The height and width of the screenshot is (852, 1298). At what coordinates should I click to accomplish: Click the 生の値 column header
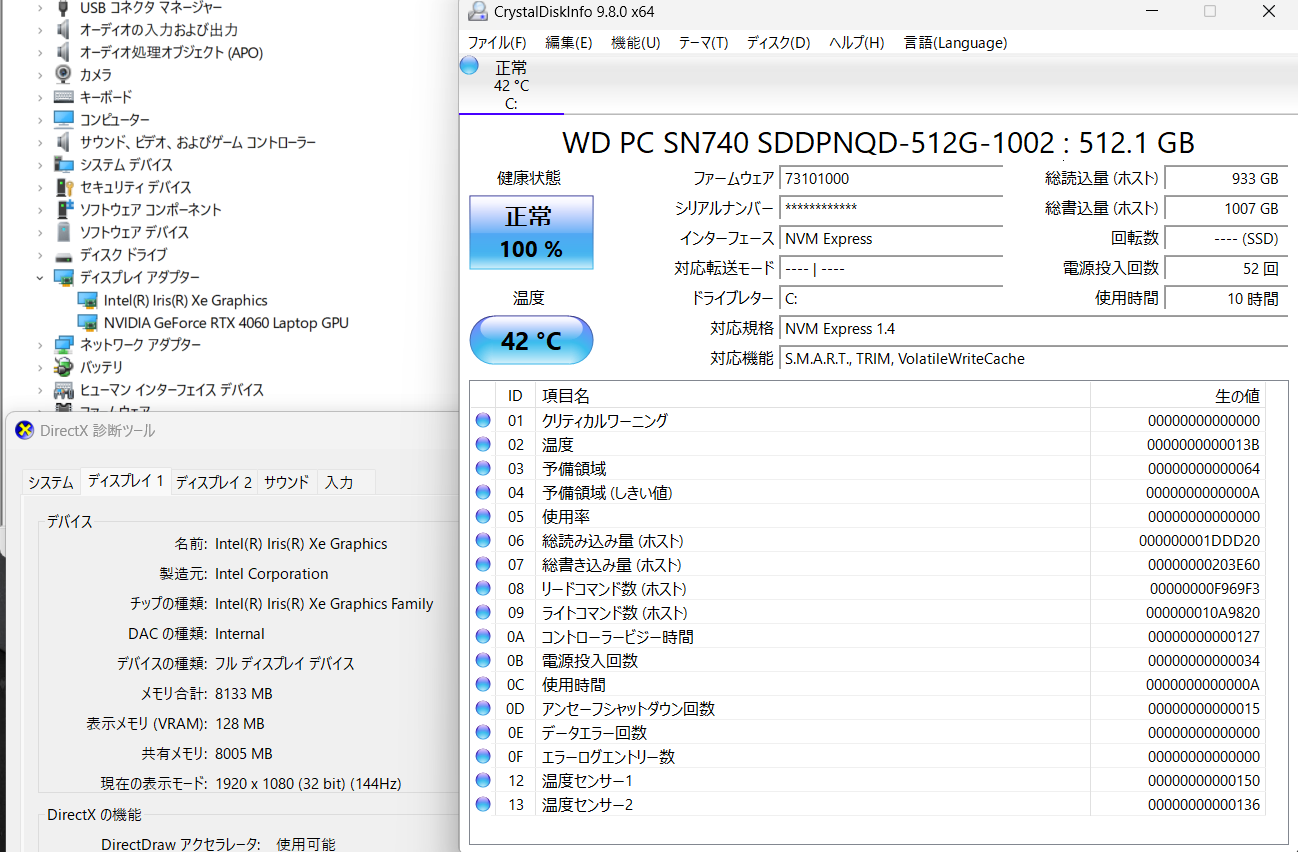1178,396
